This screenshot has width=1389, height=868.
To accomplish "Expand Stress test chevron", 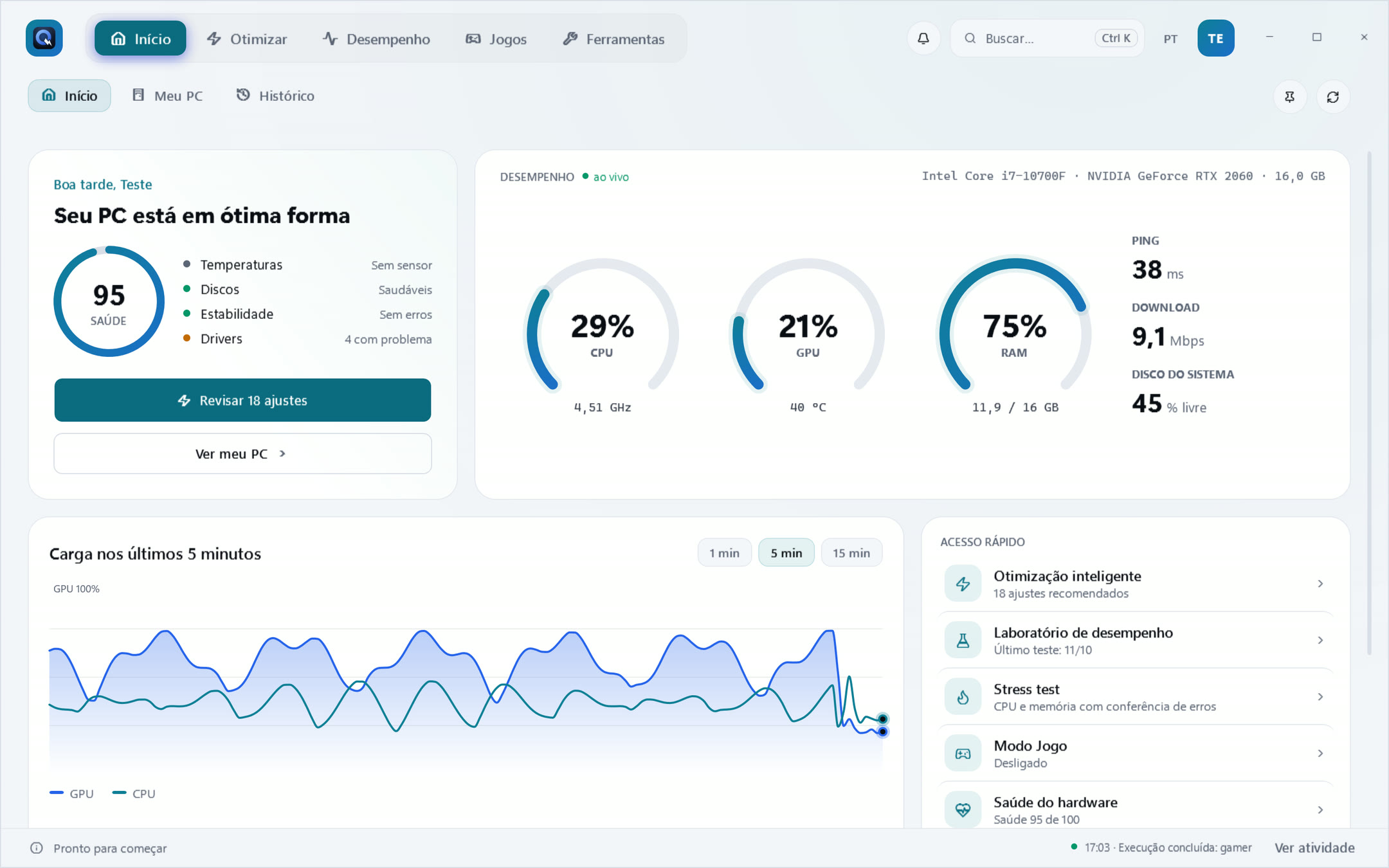I will pyautogui.click(x=1320, y=697).
